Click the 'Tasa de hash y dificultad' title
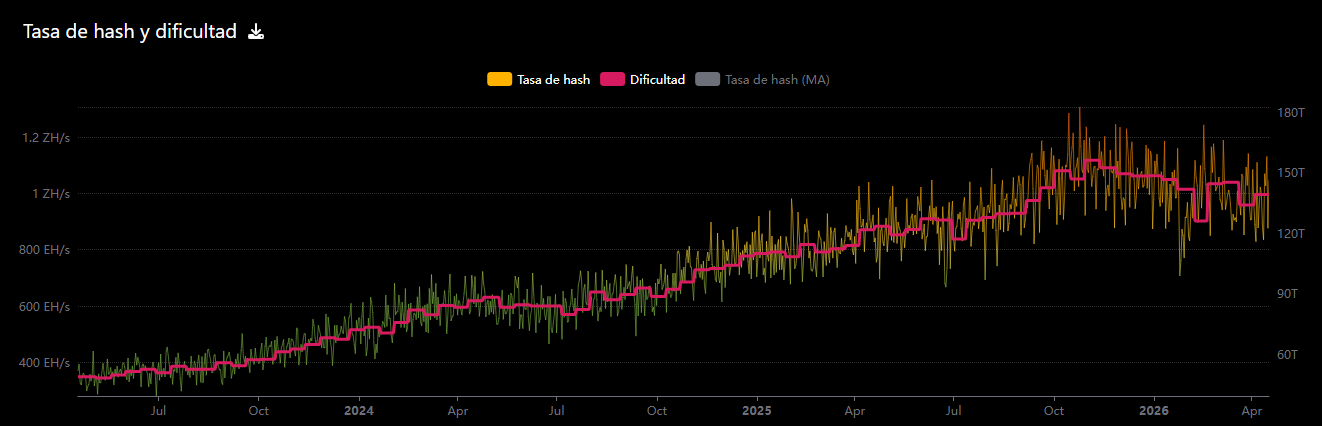 (x=130, y=32)
